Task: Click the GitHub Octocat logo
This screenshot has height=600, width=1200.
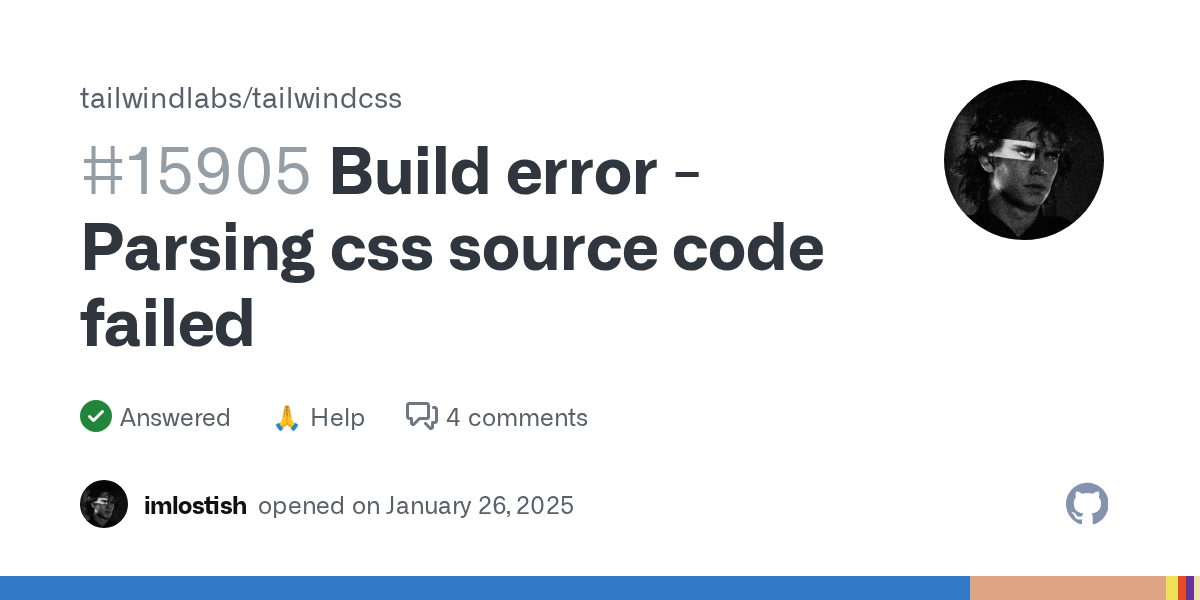Action: click(1087, 504)
